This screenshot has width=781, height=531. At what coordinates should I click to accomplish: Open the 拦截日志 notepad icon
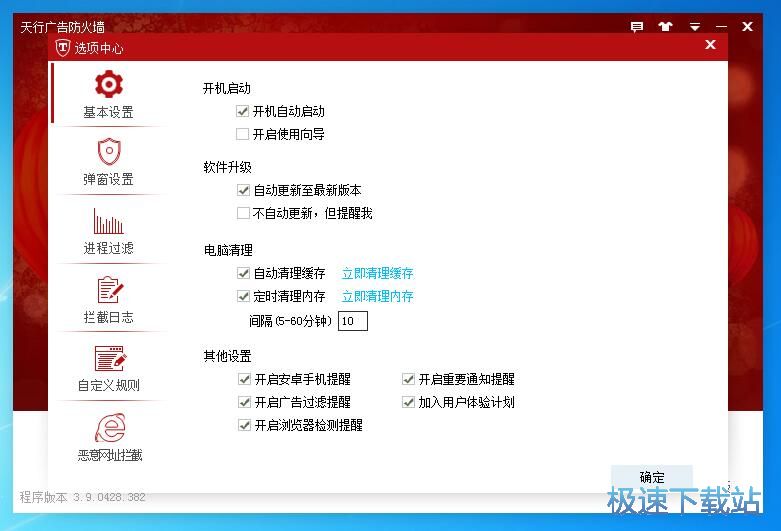point(110,289)
